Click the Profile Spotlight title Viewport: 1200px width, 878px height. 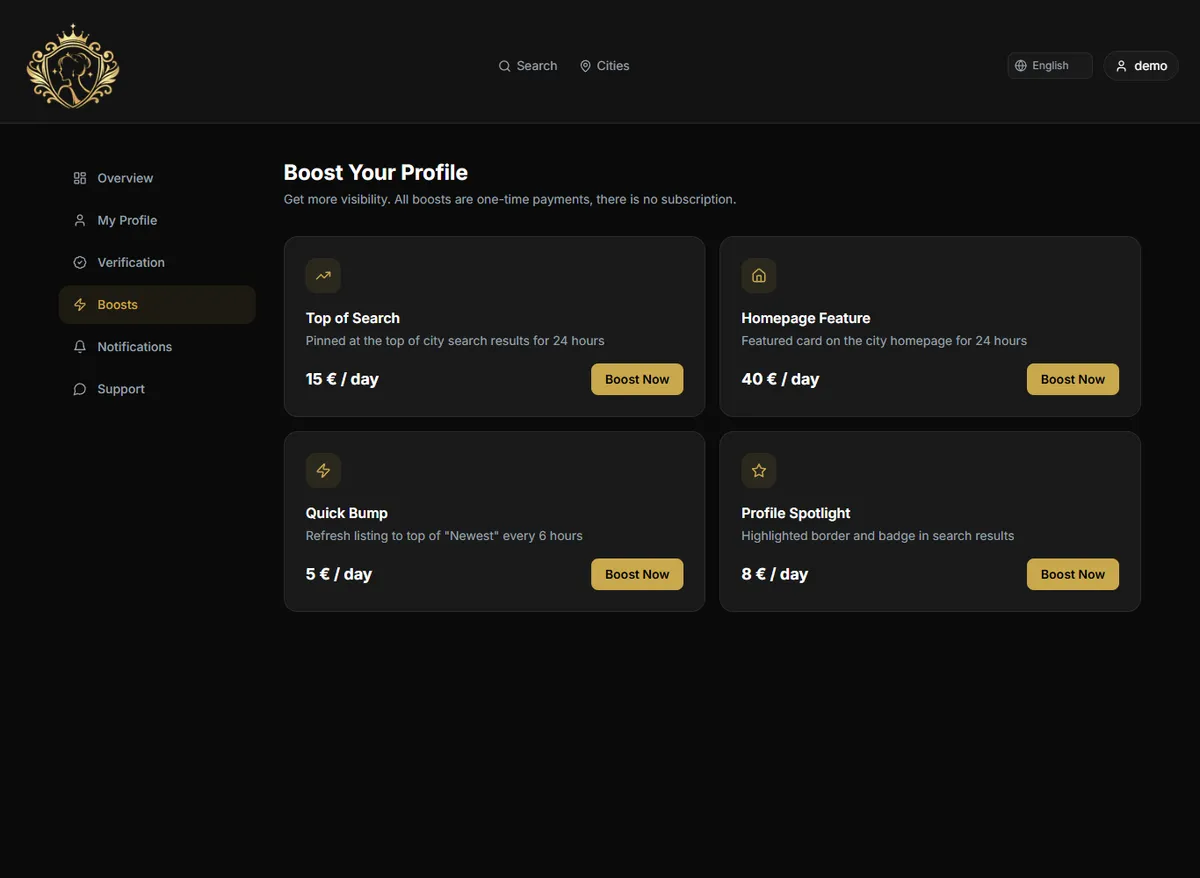pos(796,513)
